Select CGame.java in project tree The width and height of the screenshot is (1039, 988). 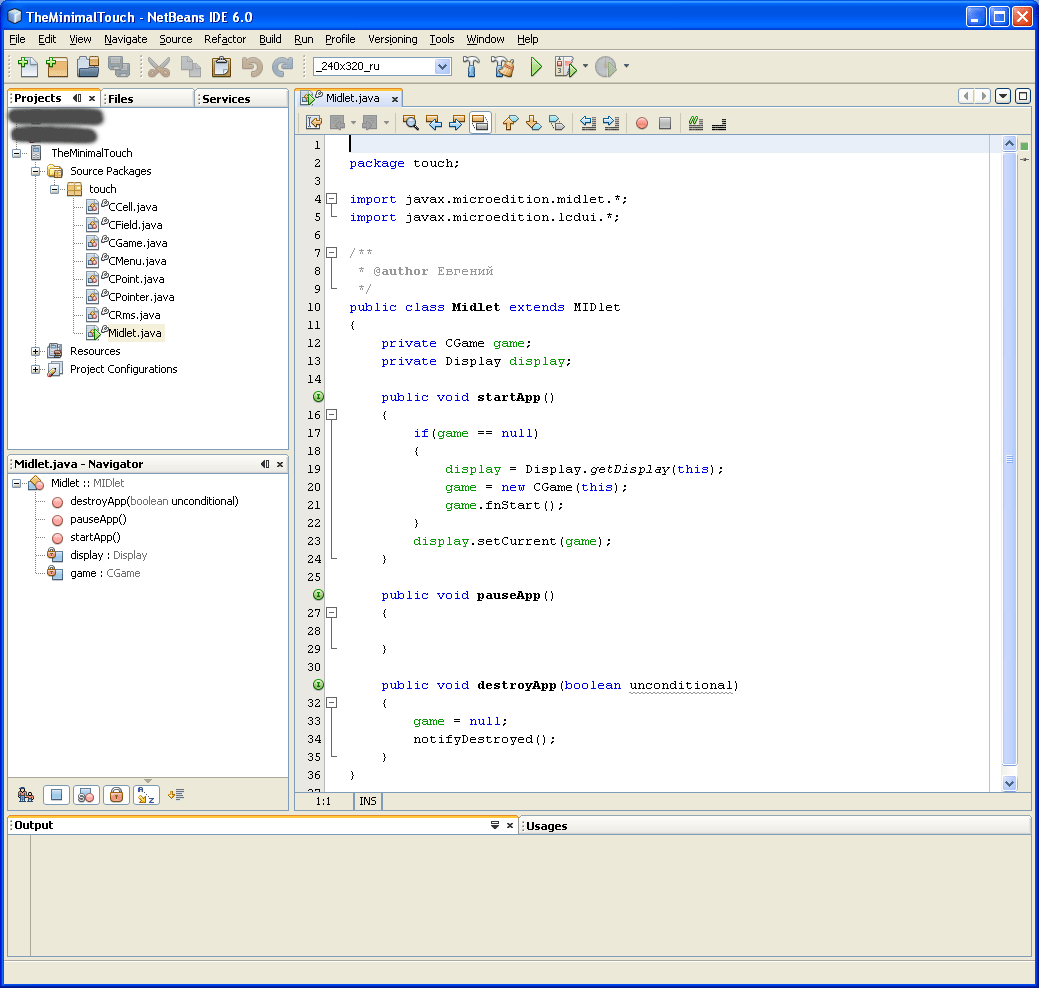tap(137, 243)
